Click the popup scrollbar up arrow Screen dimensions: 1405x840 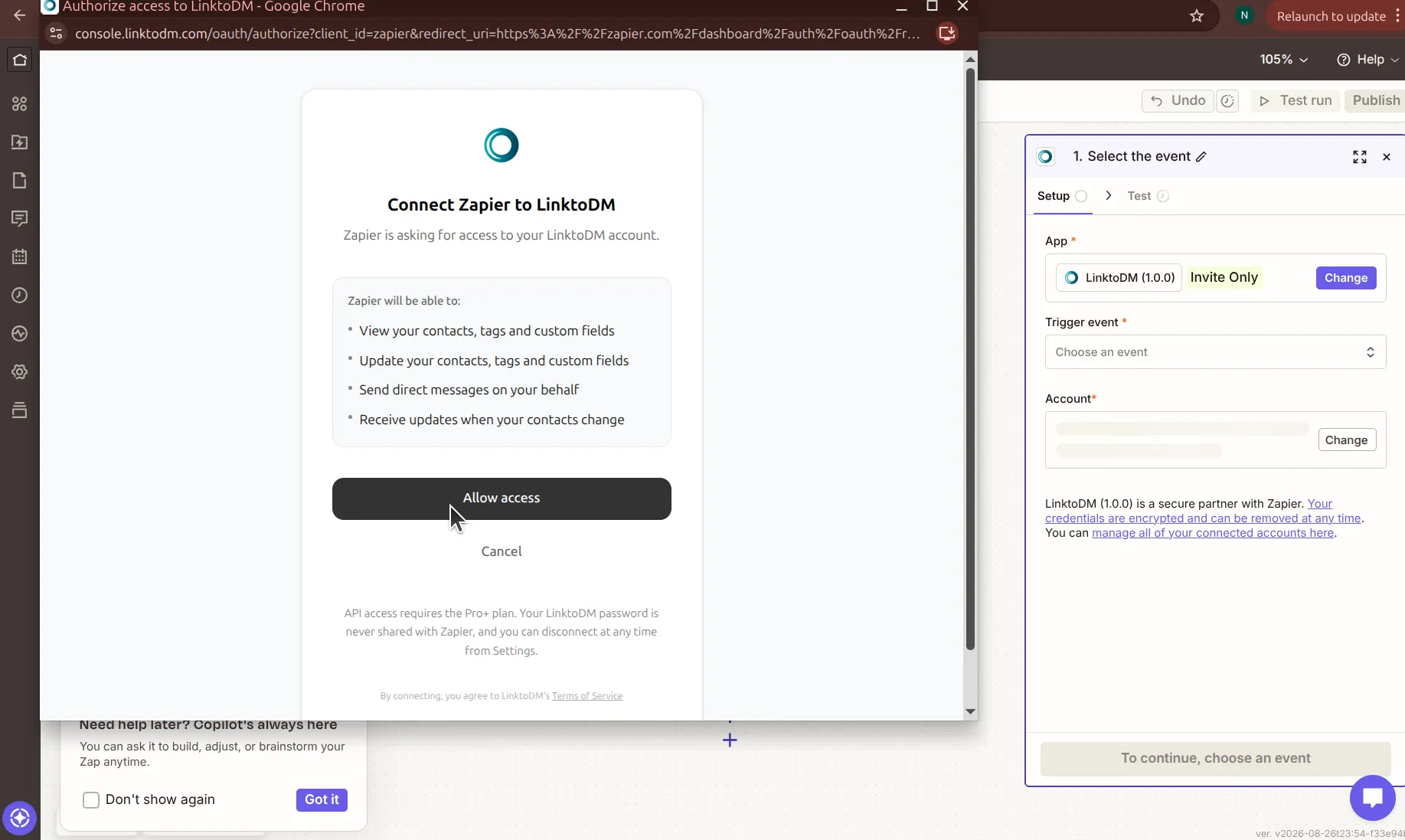970,59
